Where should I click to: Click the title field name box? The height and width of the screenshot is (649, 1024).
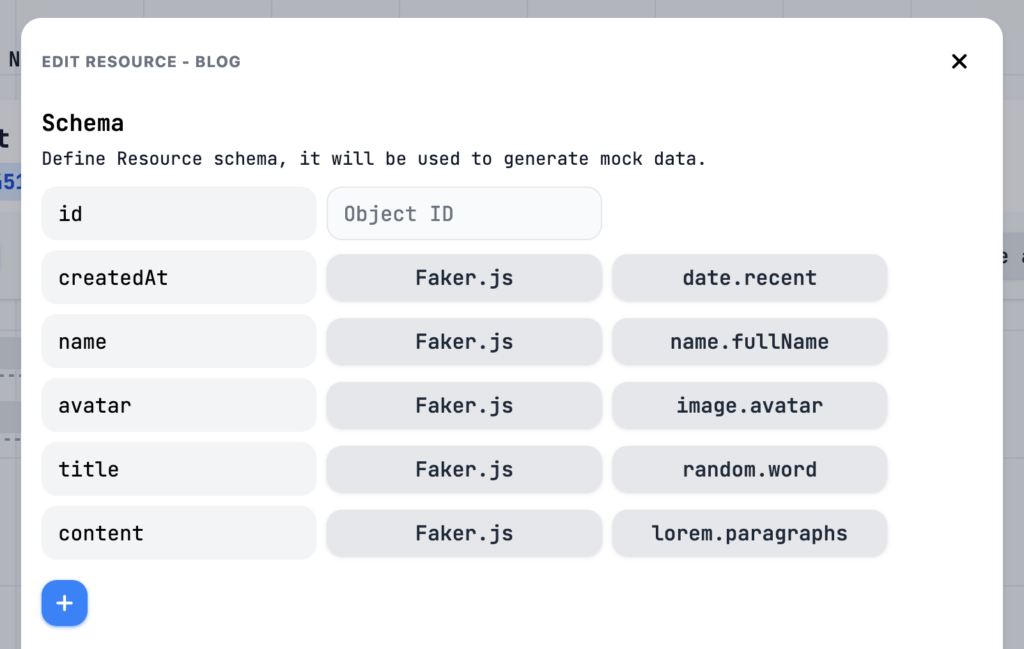click(178, 469)
